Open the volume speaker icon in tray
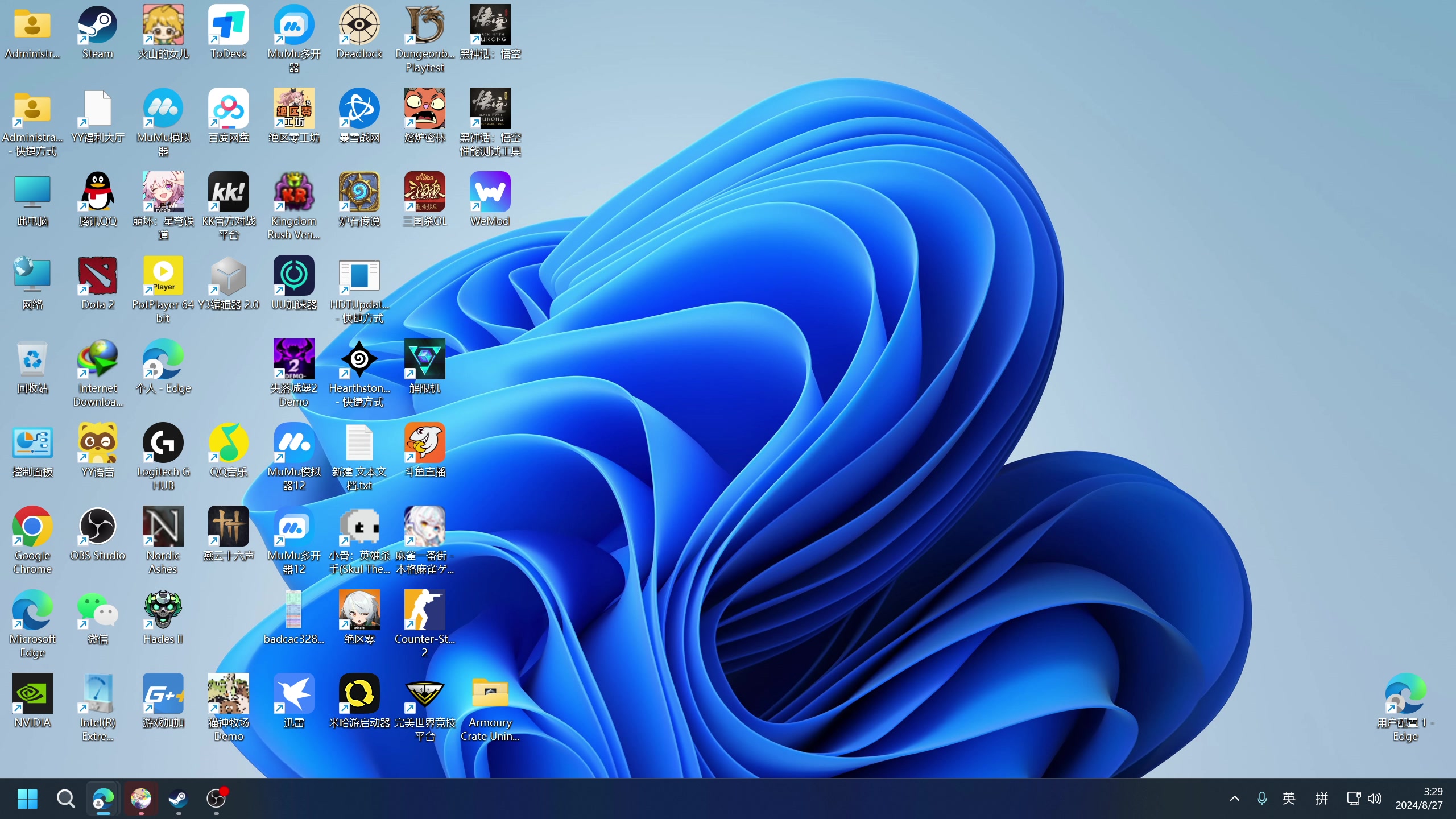This screenshot has height=819, width=1456. (1375, 799)
